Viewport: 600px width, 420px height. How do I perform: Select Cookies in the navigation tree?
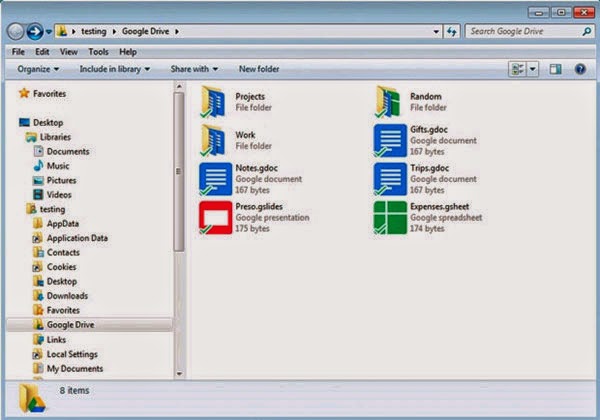(61, 267)
